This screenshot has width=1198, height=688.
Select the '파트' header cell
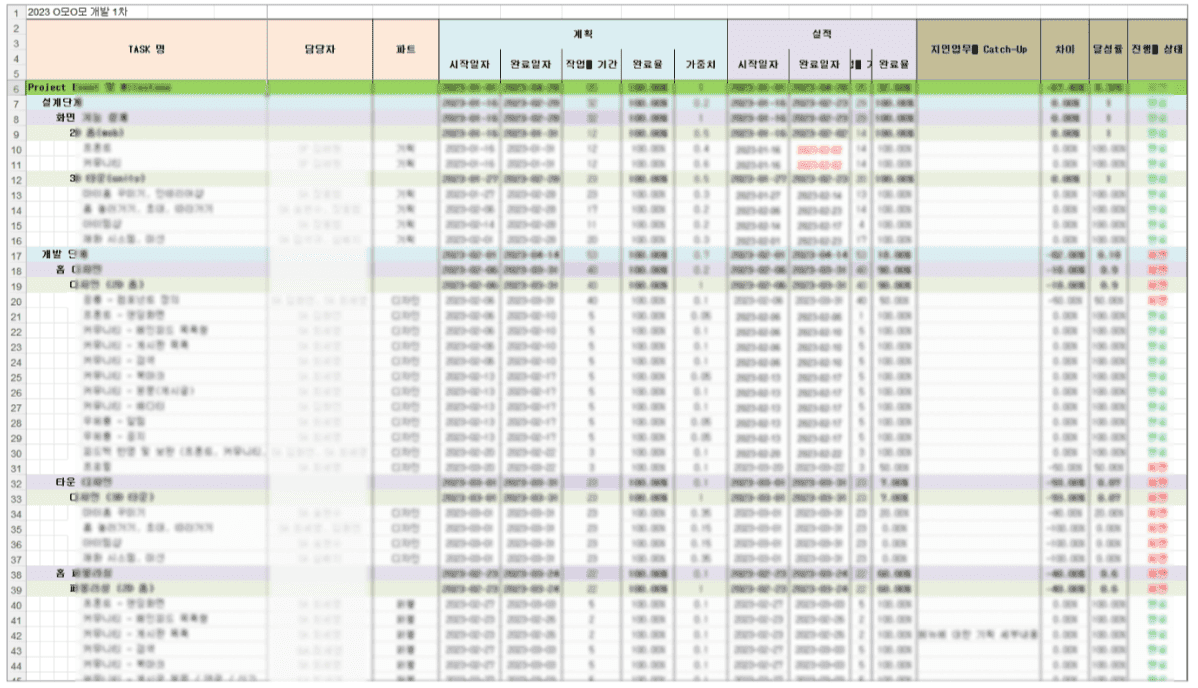coord(406,50)
